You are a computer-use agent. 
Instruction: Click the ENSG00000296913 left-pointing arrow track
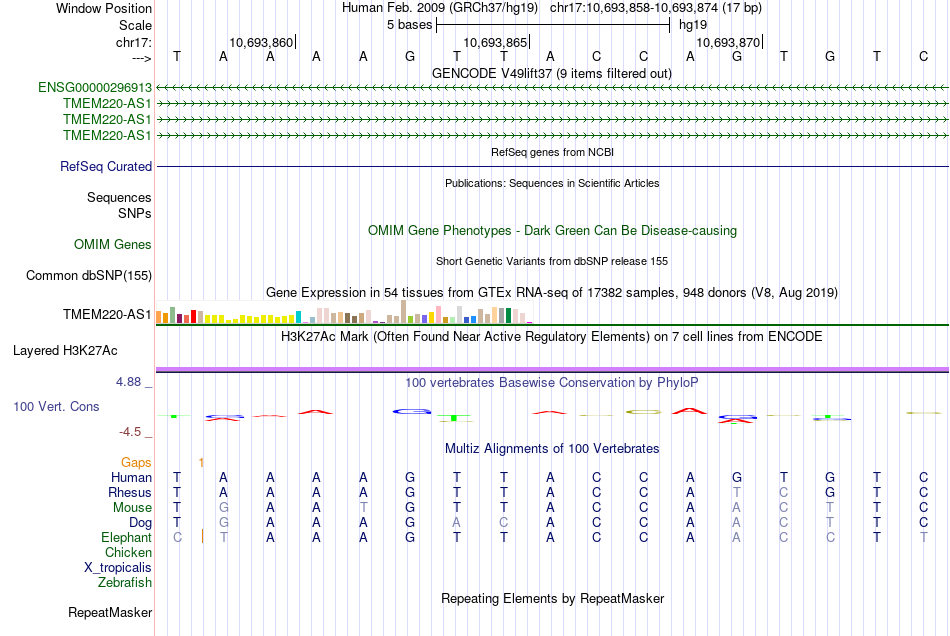[552, 88]
